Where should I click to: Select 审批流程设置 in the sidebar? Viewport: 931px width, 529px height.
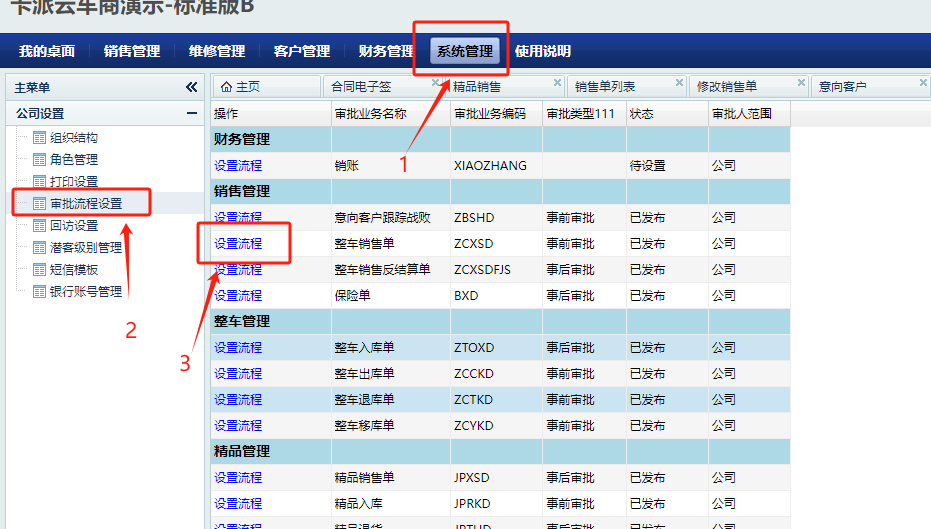coord(85,204)
